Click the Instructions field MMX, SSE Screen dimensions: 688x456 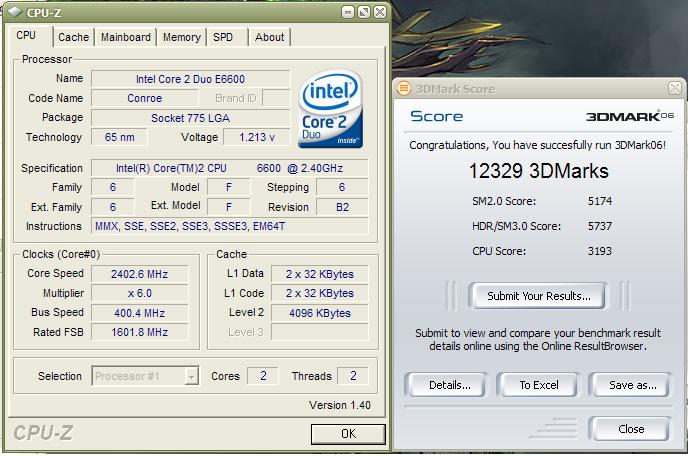tap(230, 226)
